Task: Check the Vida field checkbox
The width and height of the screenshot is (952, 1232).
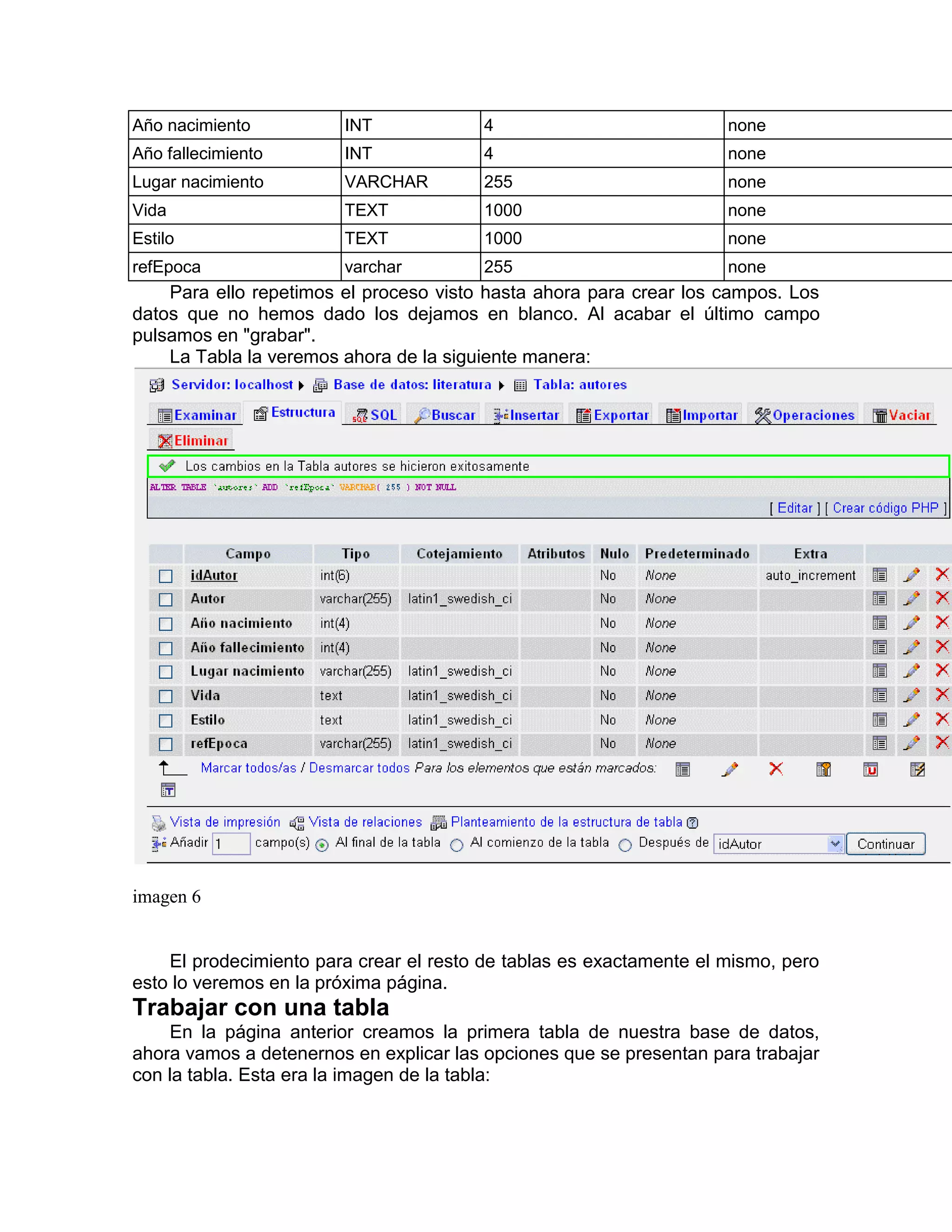Action: pyautogui.click(x=165, y=697)
